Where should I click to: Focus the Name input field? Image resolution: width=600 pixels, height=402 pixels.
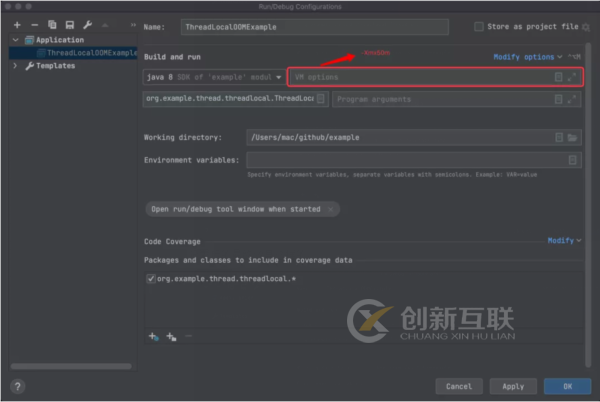point(315,27)
